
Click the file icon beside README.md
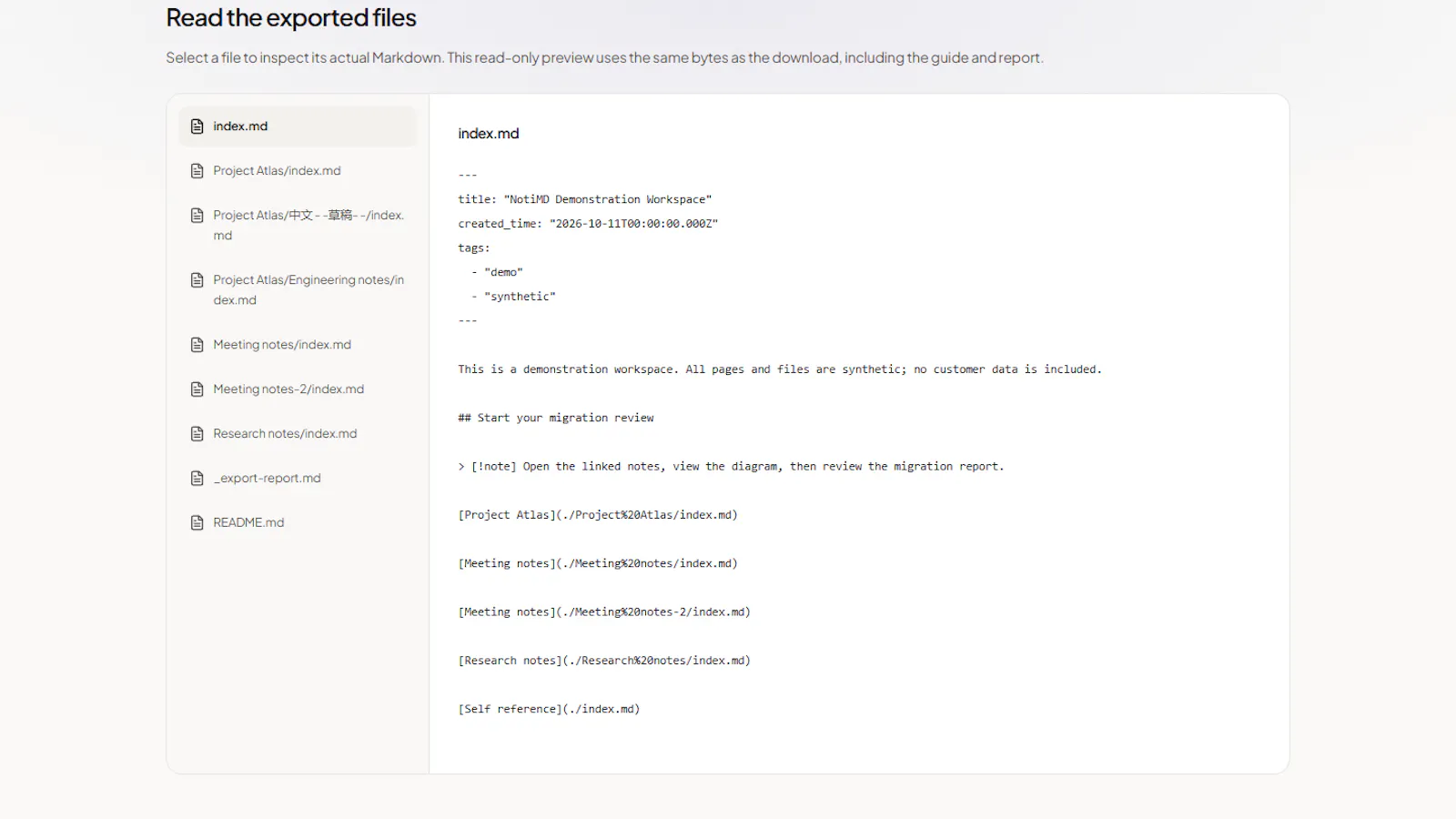point(197,523)
